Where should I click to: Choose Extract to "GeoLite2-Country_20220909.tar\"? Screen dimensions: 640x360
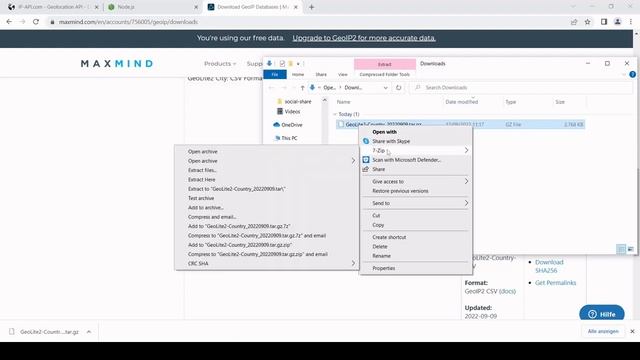click(237, 189)
